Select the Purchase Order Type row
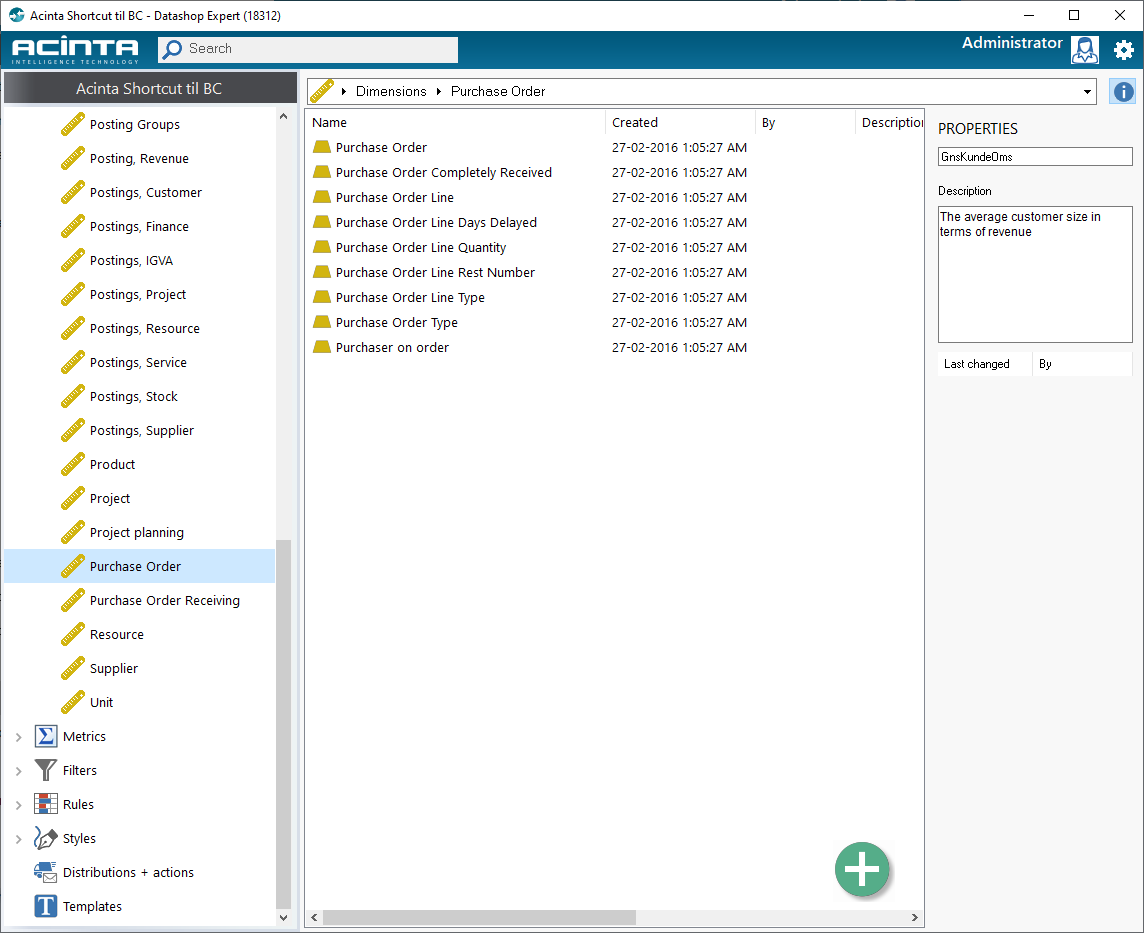1144x933 pixels. coord(614,322)
